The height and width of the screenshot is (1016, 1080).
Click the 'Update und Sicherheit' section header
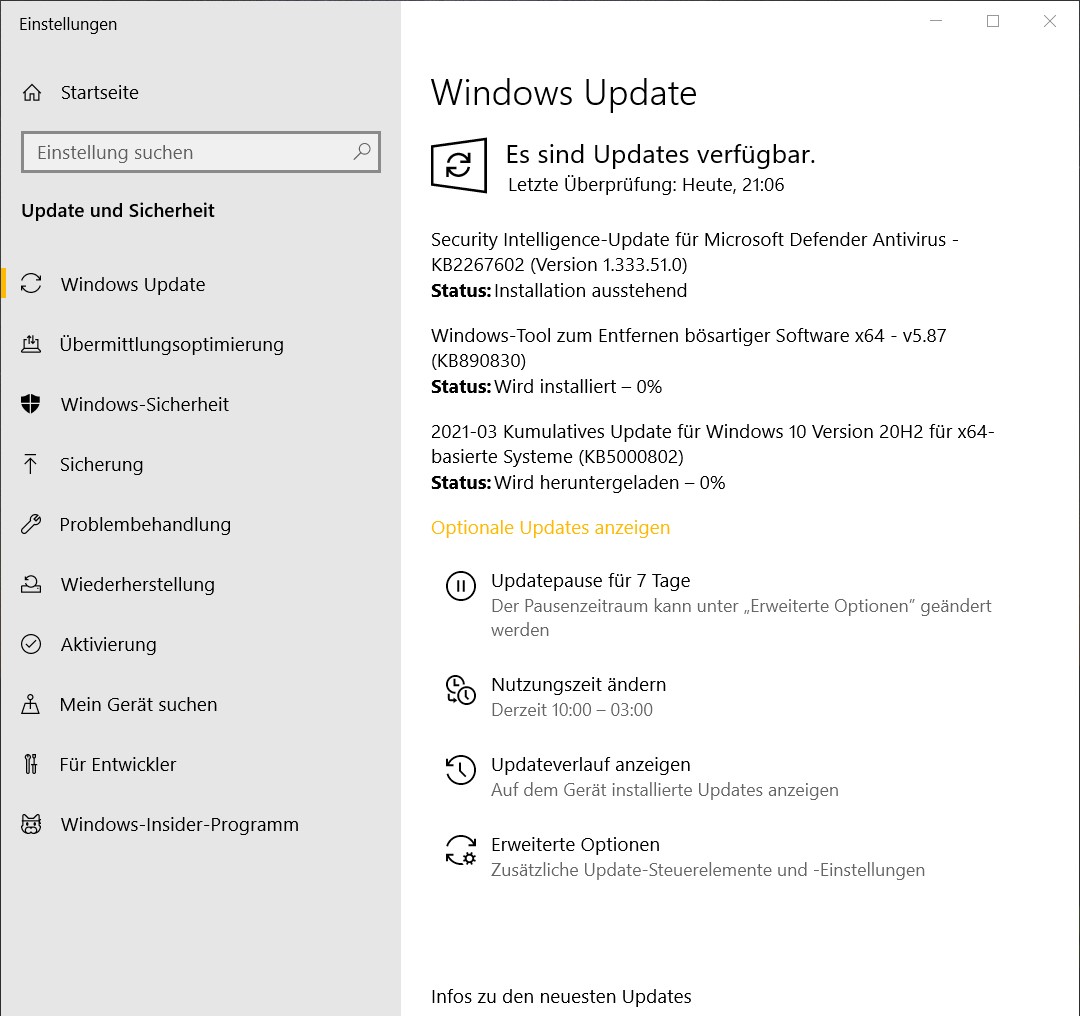[118, 210]
